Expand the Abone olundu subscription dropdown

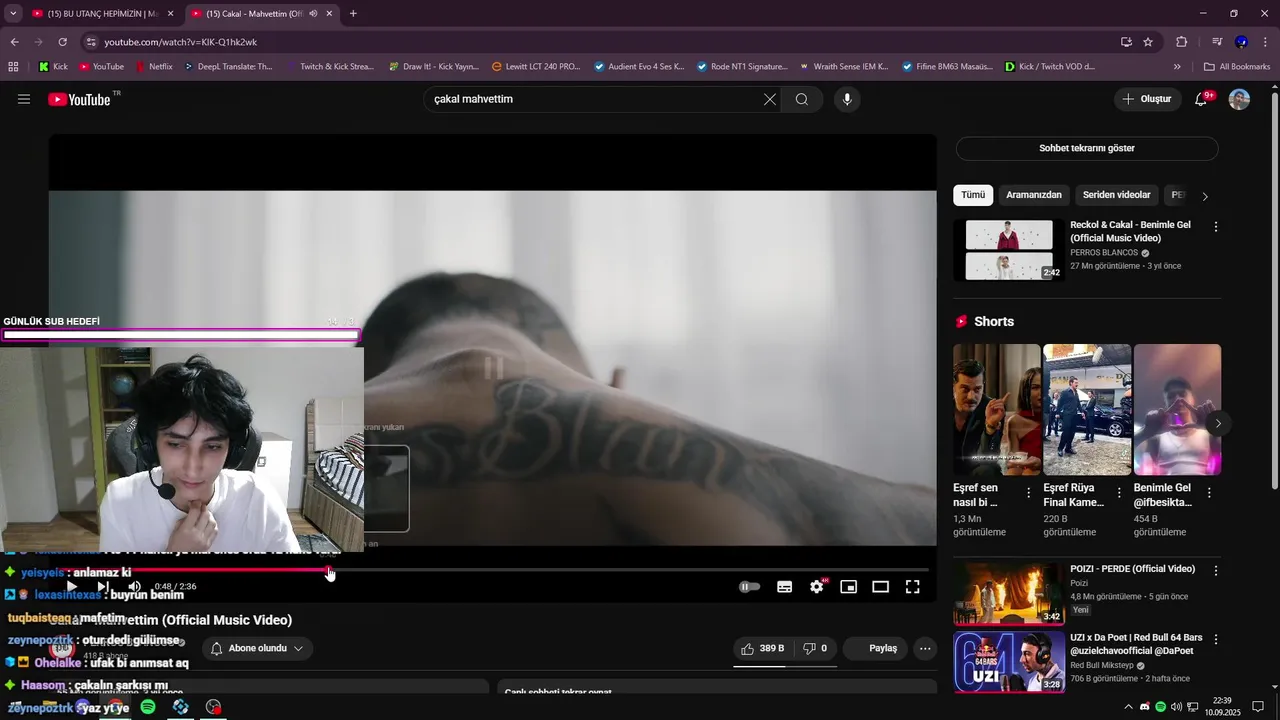point(258,648)
